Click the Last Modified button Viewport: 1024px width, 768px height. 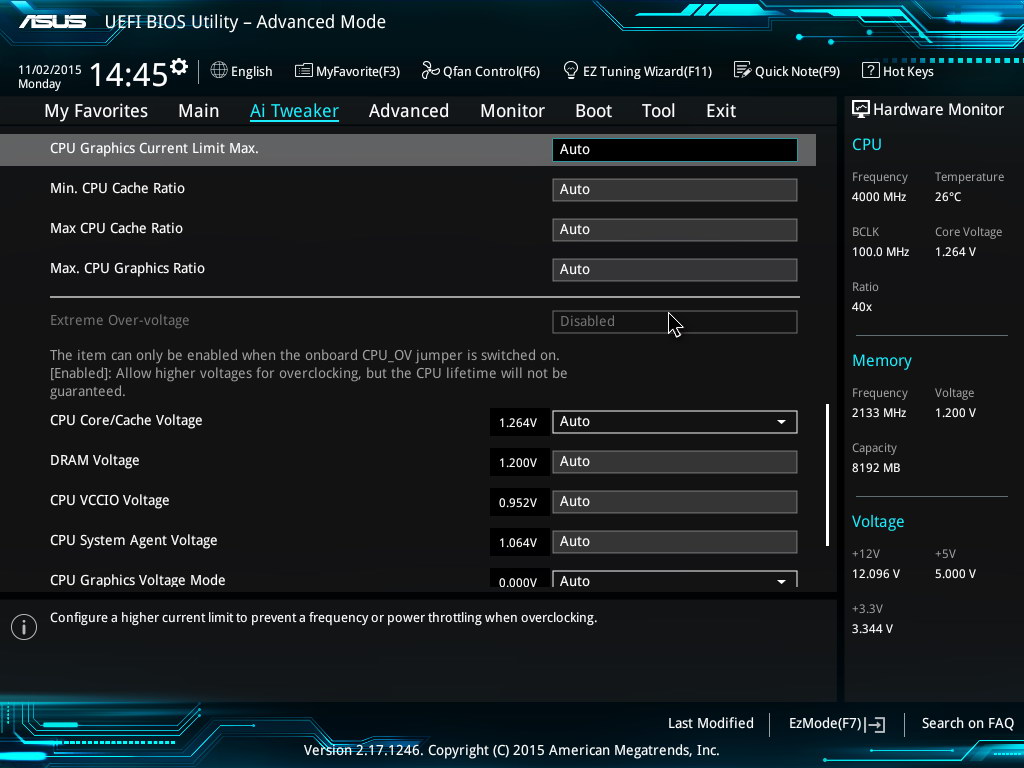(x=710, y=724)
